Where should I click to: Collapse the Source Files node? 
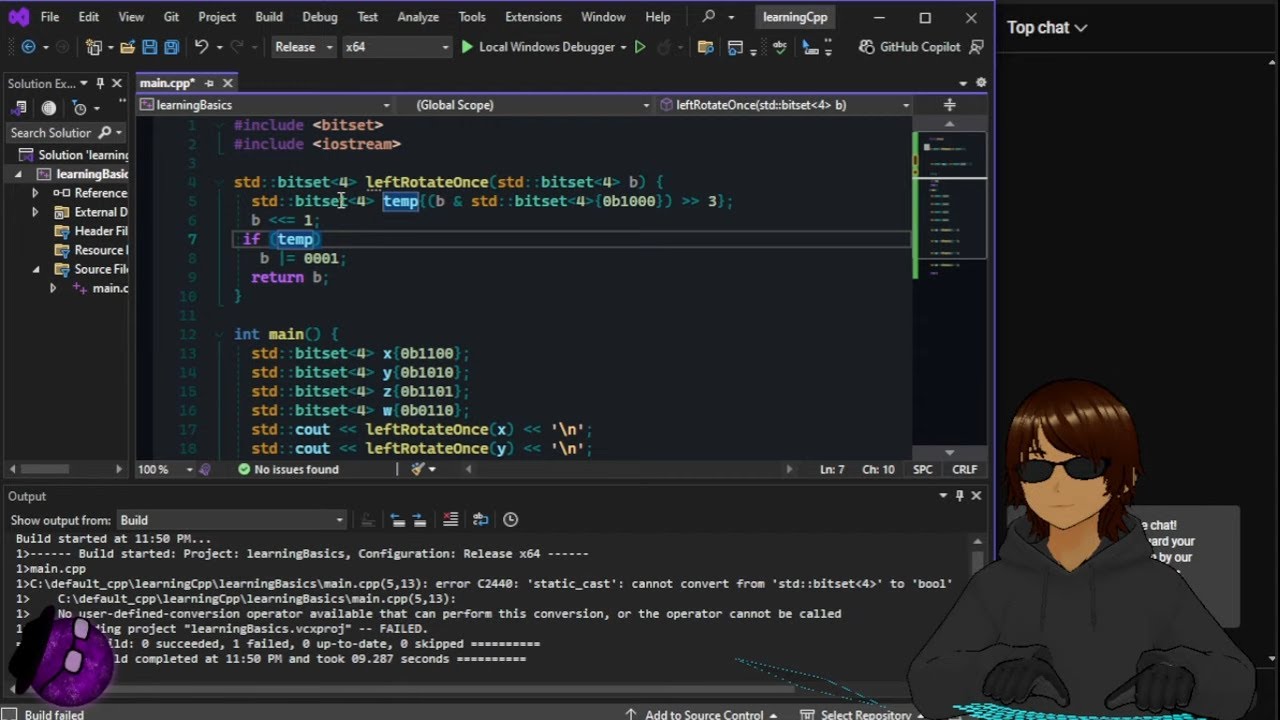tap(35, 269)
